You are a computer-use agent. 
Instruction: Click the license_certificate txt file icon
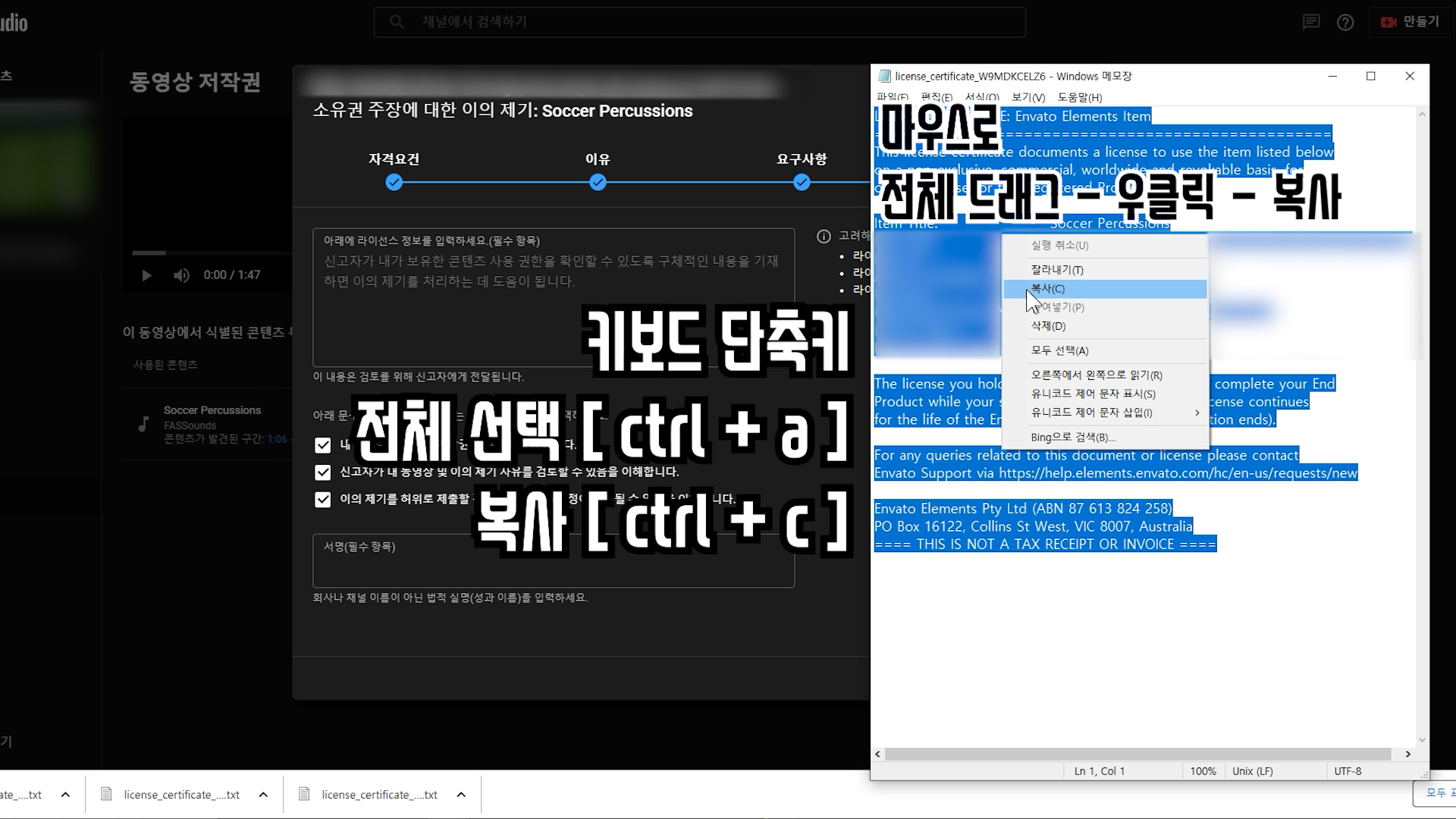107,794
